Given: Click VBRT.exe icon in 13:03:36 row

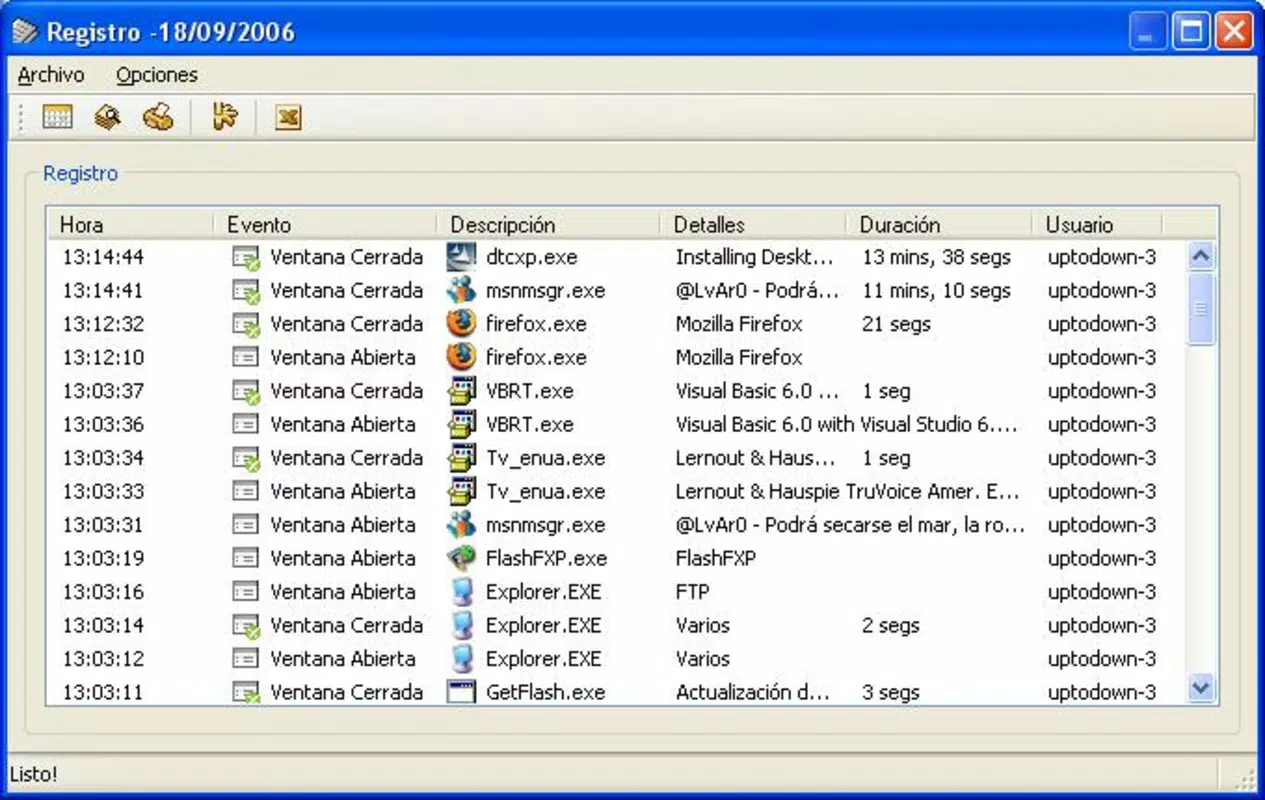Looking at the screenshot, I should pyautogui.click(x=461, y=424).
